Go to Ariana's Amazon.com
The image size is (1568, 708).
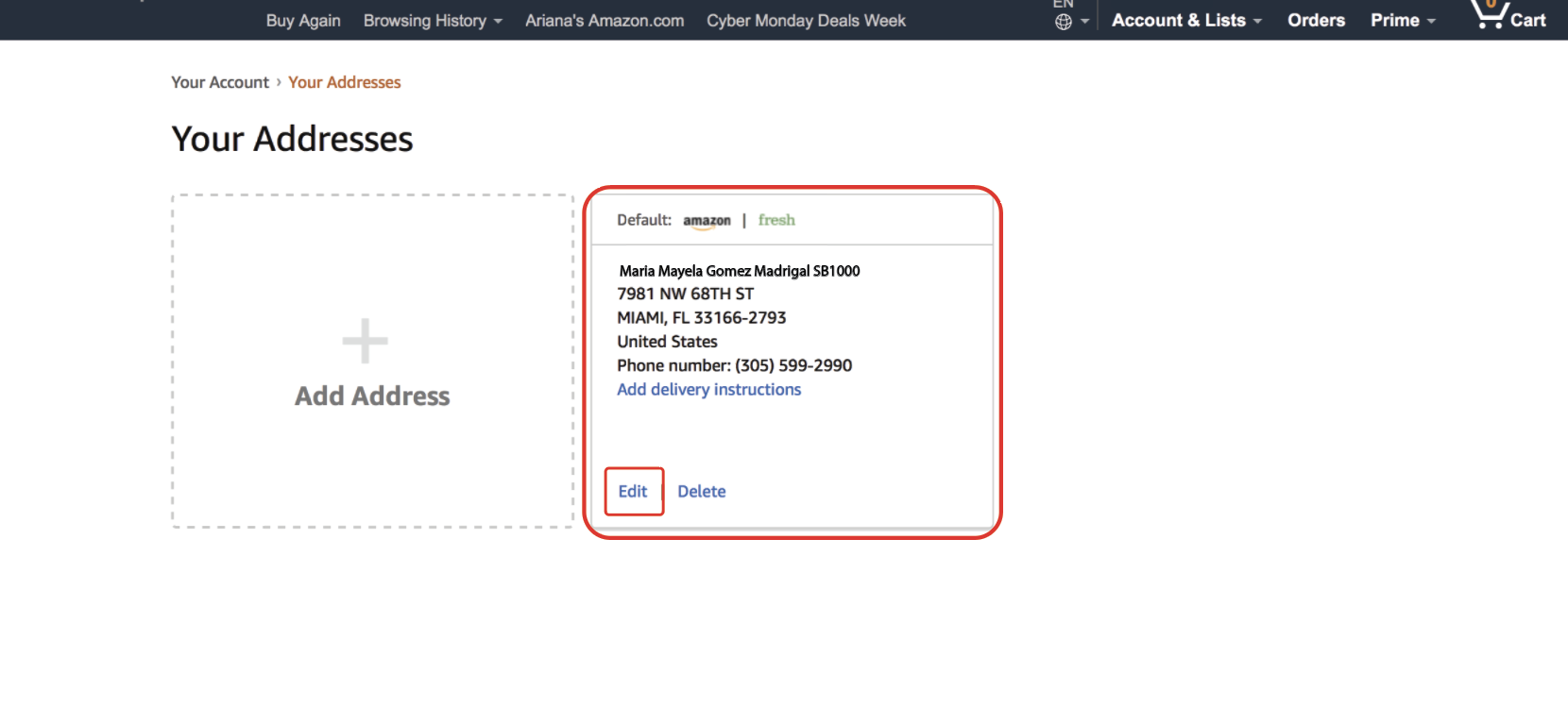pyautogui.click(x=605, y=21)
